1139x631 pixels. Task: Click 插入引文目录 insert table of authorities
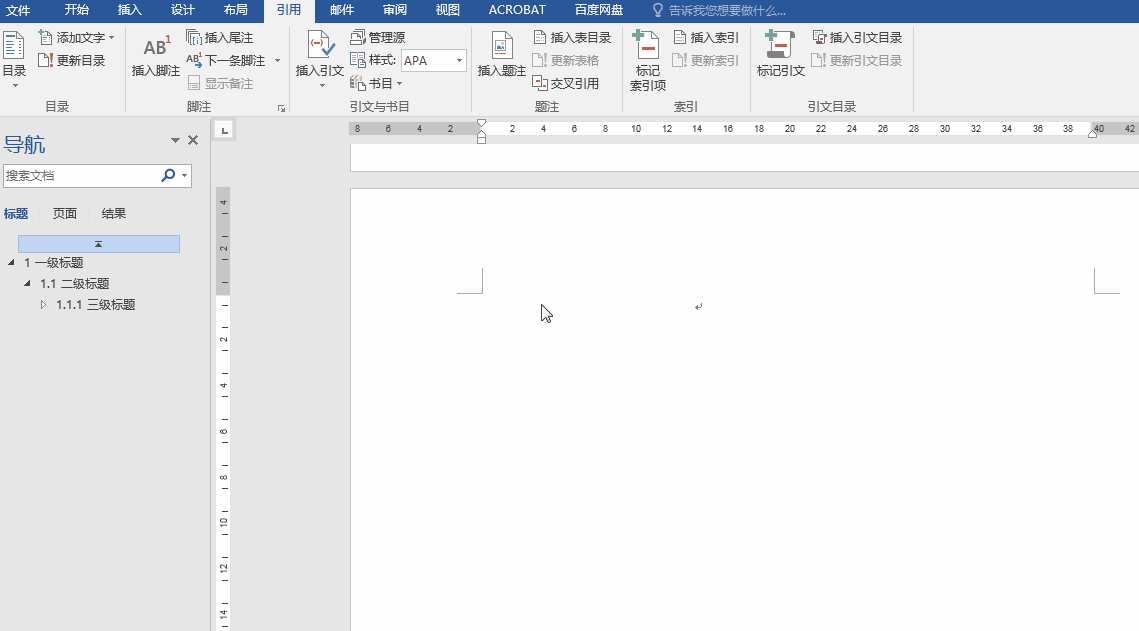[857, 37]
